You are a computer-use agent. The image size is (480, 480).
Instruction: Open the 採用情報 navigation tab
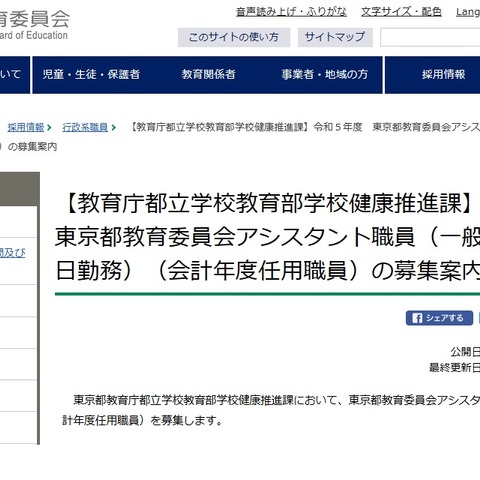tap(433, 75)
